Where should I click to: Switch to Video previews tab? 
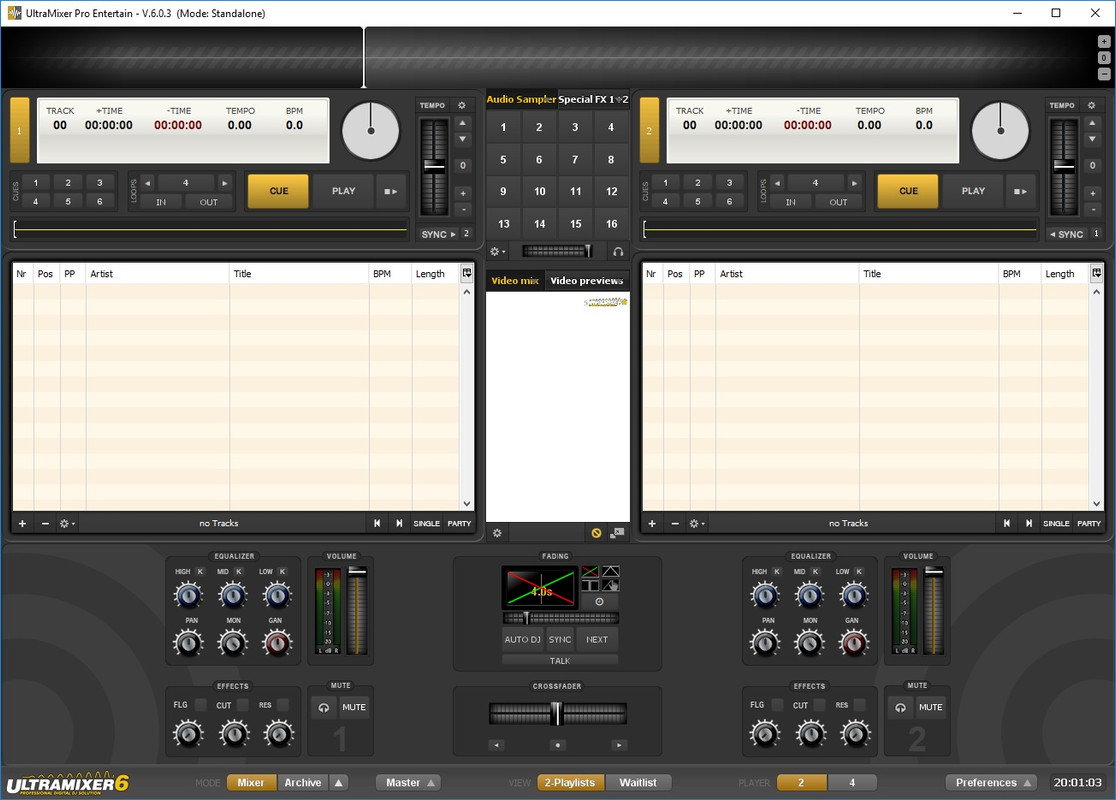[x=586, y=280]
